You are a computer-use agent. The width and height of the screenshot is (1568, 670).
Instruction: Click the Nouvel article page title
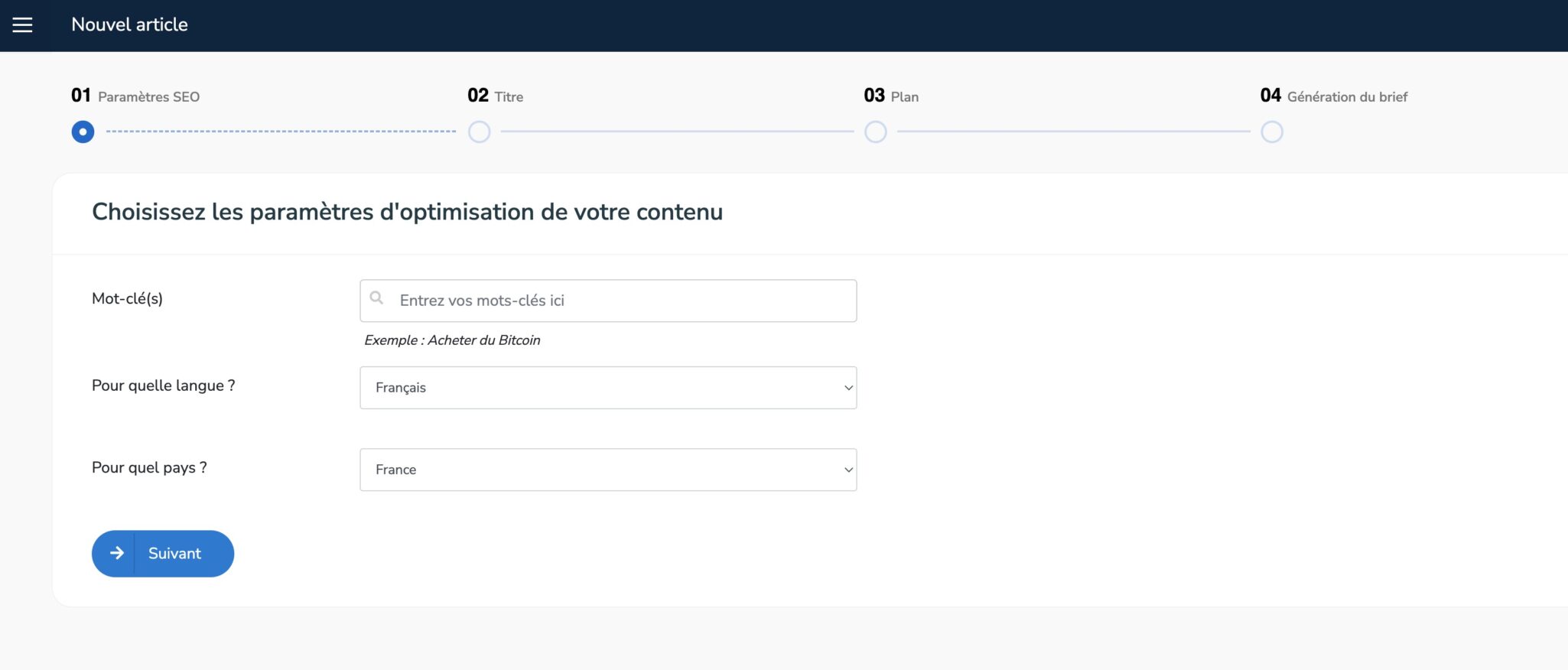(x=129, y=24)
